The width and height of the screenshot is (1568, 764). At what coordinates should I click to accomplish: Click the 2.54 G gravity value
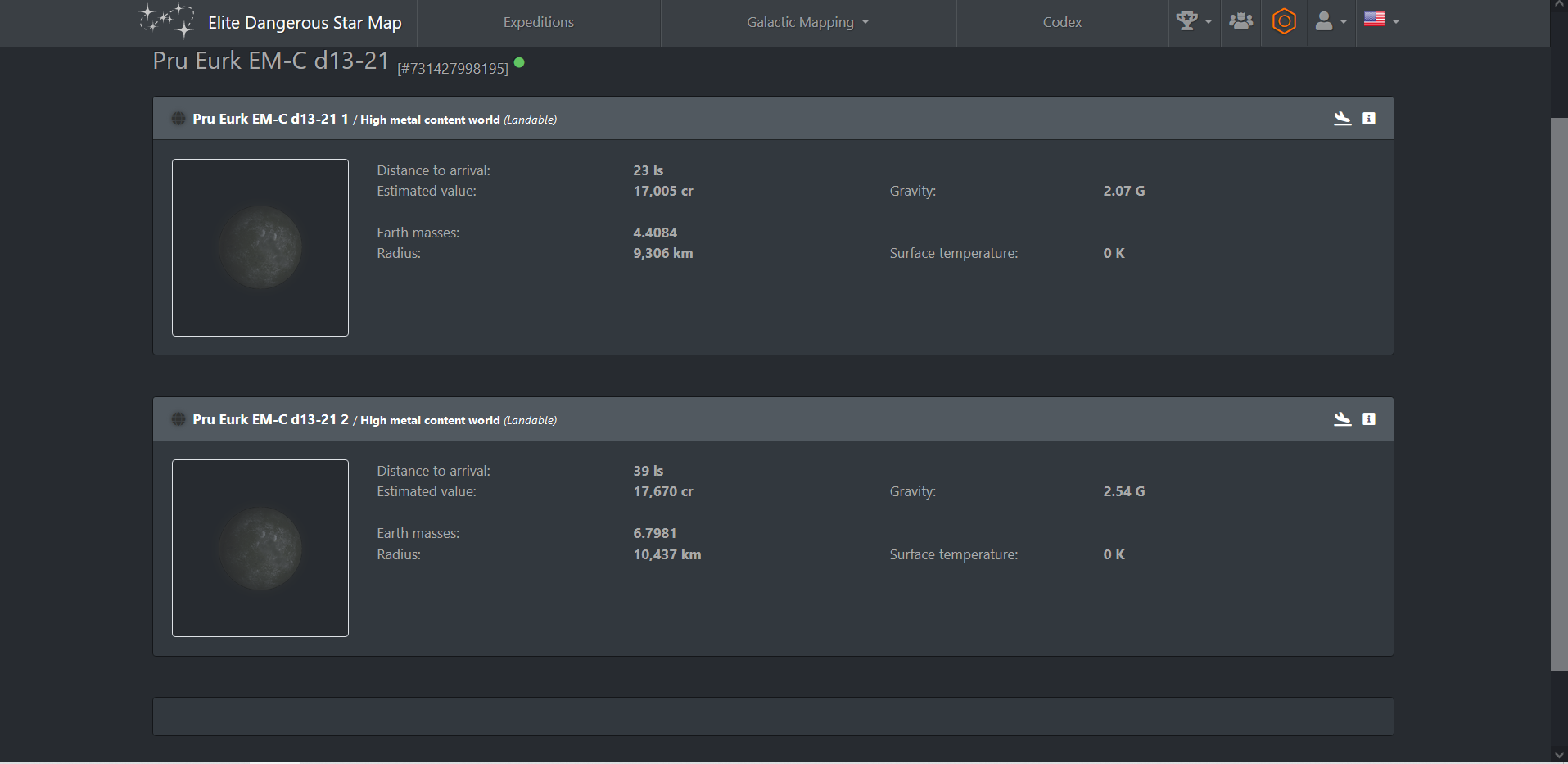coord(1124,491)
